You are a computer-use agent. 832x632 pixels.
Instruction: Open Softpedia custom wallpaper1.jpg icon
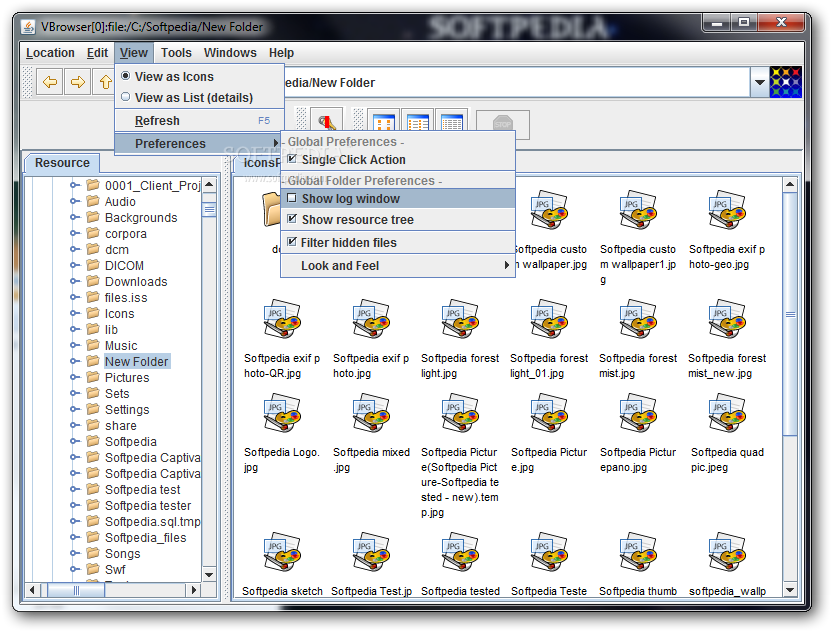(x=638, y=211)
